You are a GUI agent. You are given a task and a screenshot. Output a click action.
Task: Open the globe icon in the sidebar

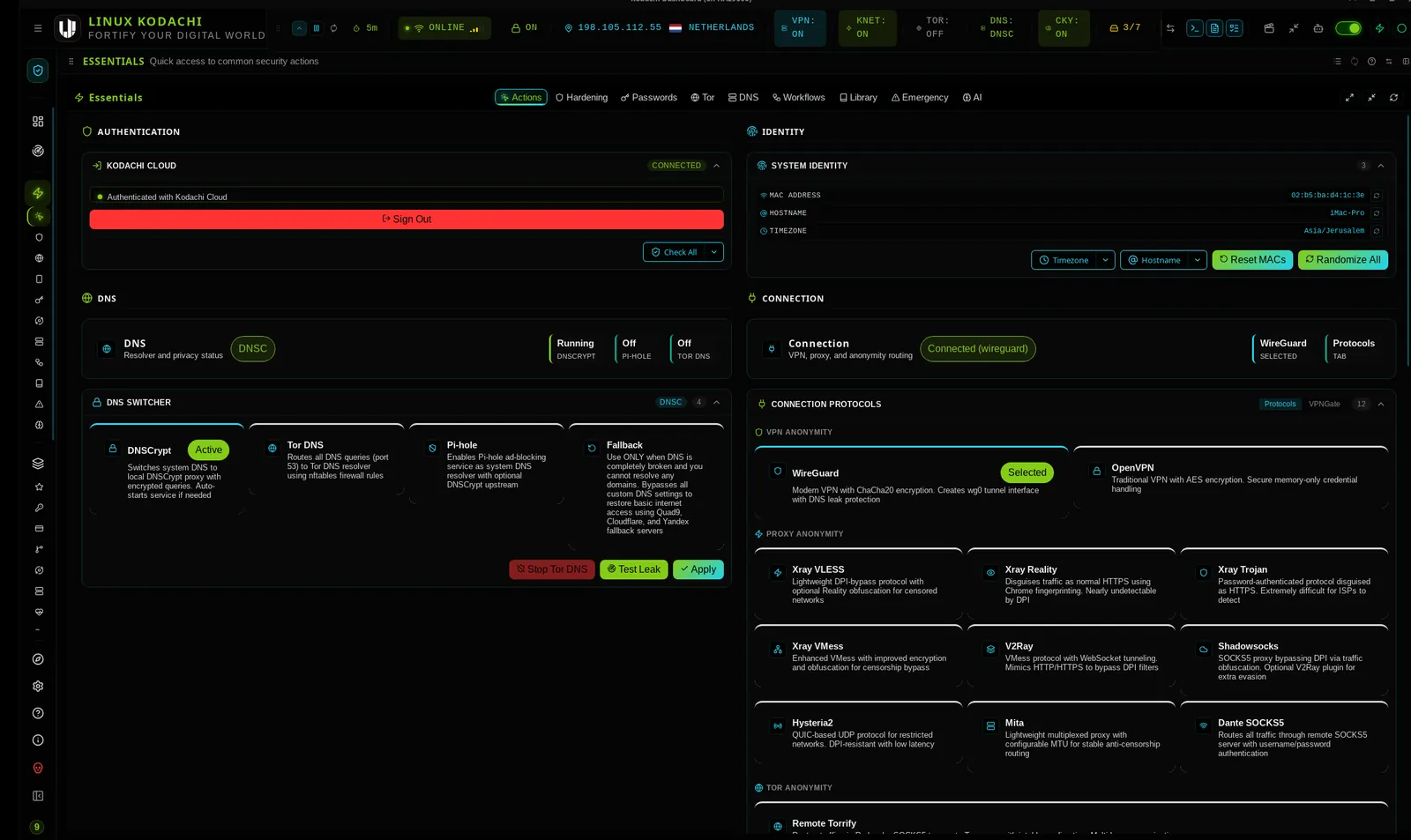point(39,258)
